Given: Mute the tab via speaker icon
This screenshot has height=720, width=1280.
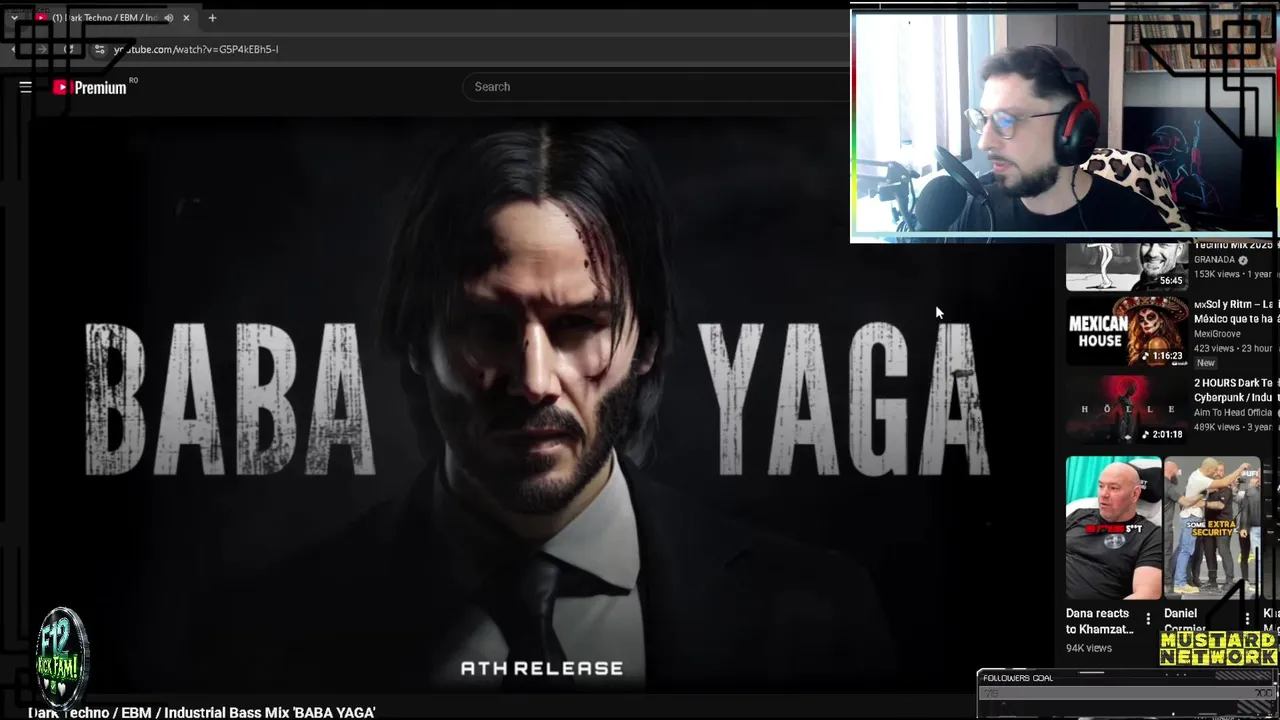Looking at the screenshot, I should (168, 18).
